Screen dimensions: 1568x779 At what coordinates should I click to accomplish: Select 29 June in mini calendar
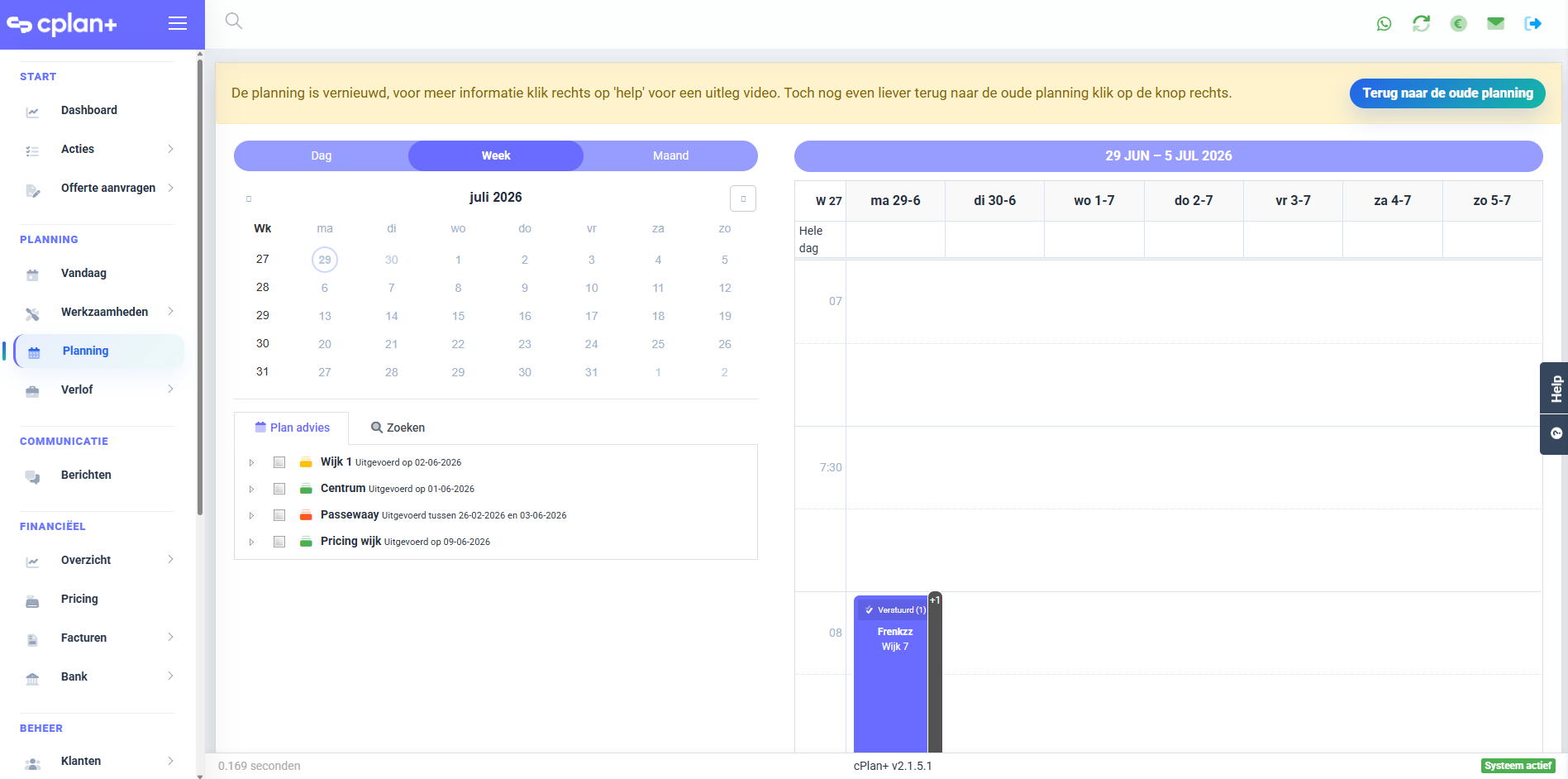pyautogui.click(x=325, y=260)
